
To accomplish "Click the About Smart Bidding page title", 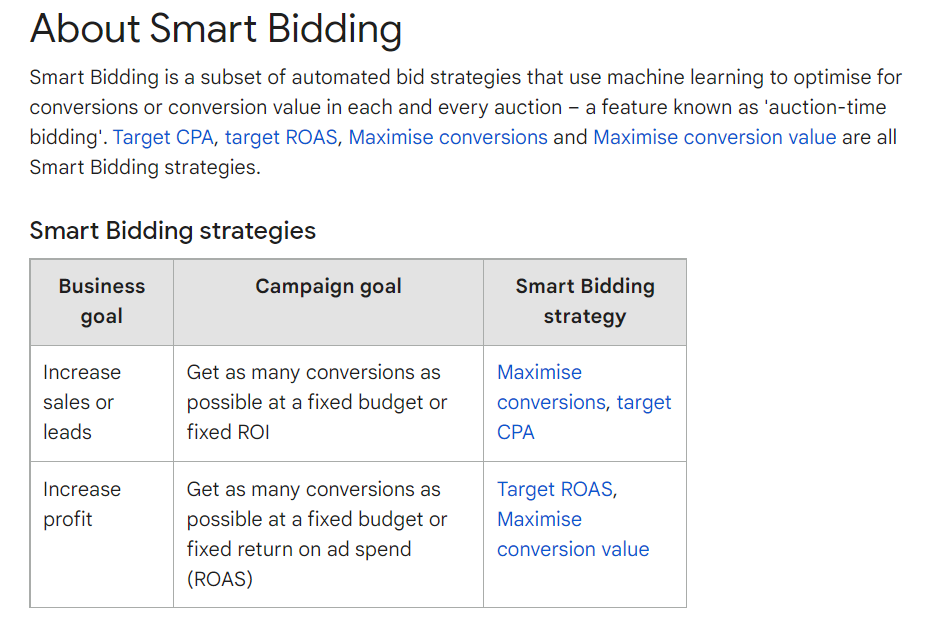I will click(215, 28).
